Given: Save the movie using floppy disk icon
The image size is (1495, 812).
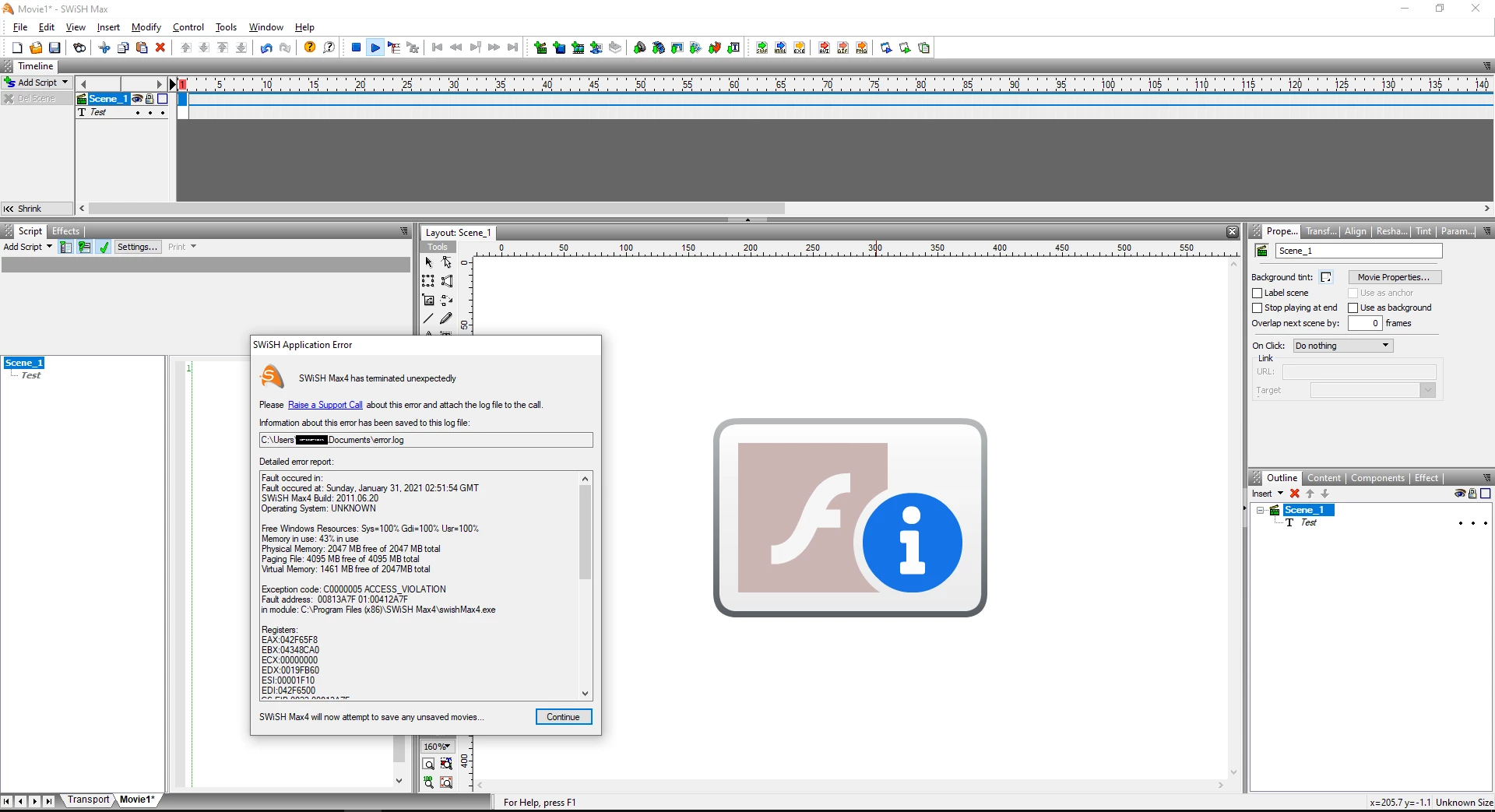Looking at the screenshot, I should pos(55,48).
